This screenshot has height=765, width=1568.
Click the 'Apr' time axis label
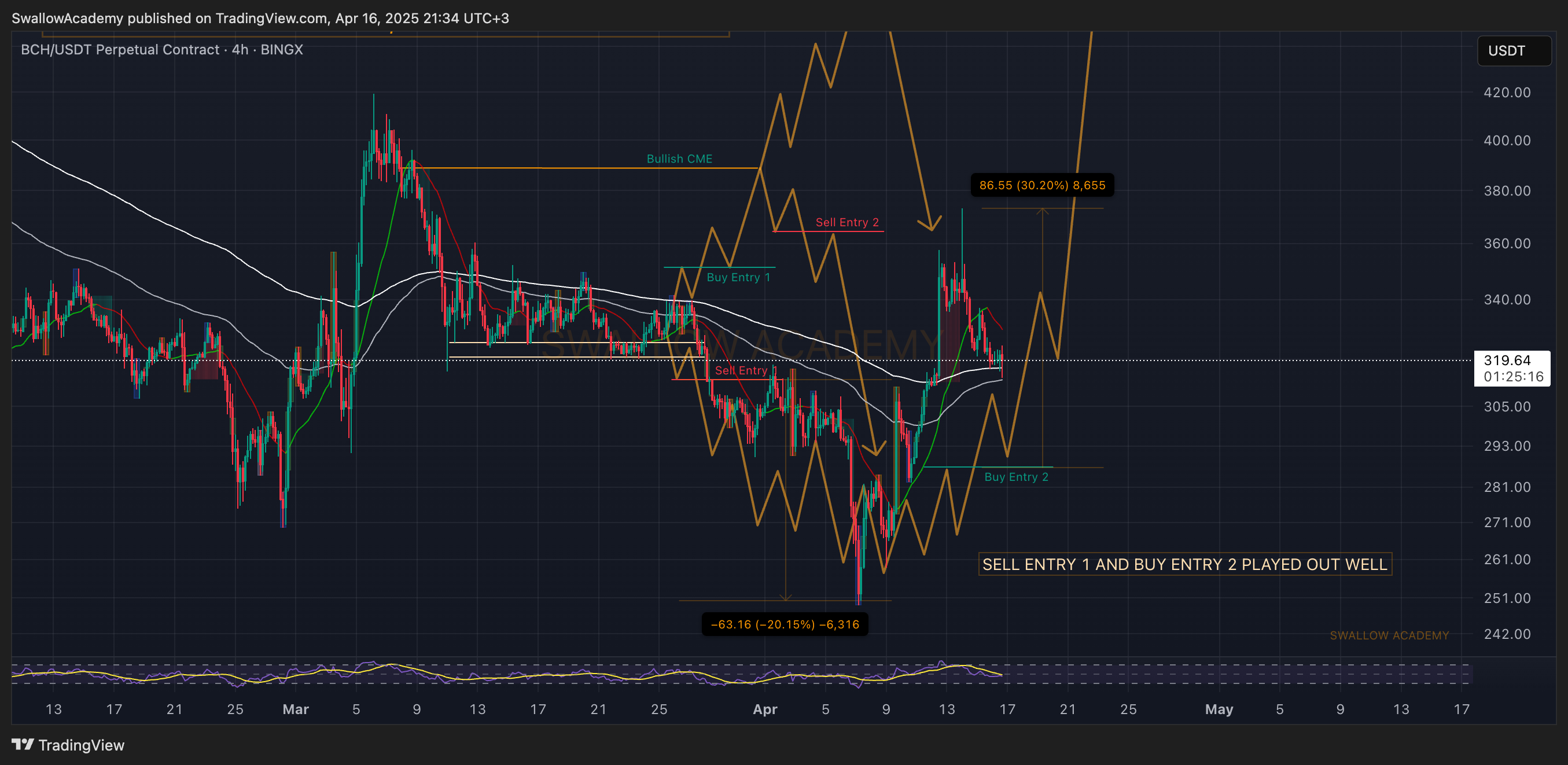tap(765, 709)
